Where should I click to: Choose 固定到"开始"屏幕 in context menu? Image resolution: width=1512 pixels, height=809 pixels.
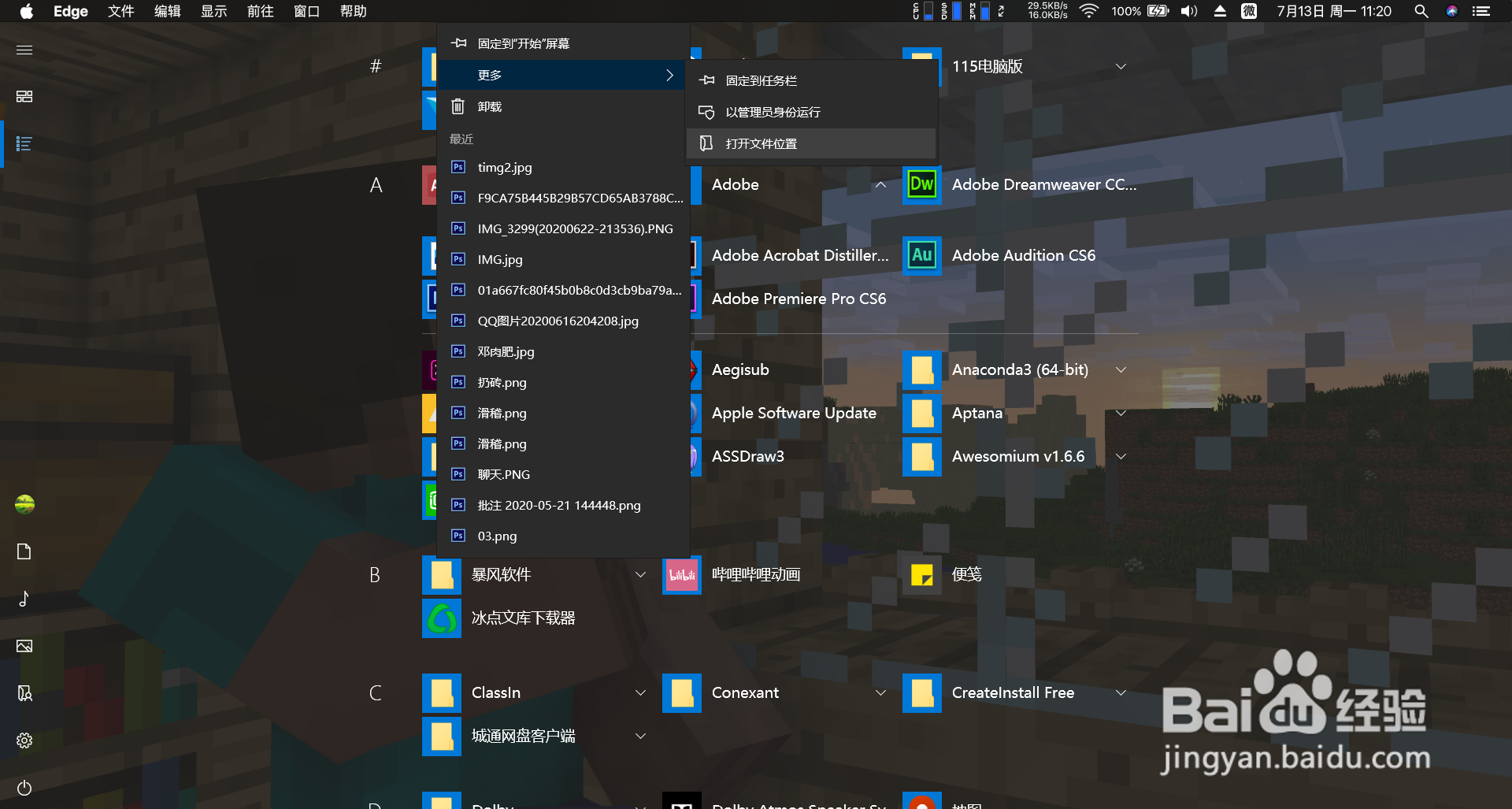[x=563, y=43]
